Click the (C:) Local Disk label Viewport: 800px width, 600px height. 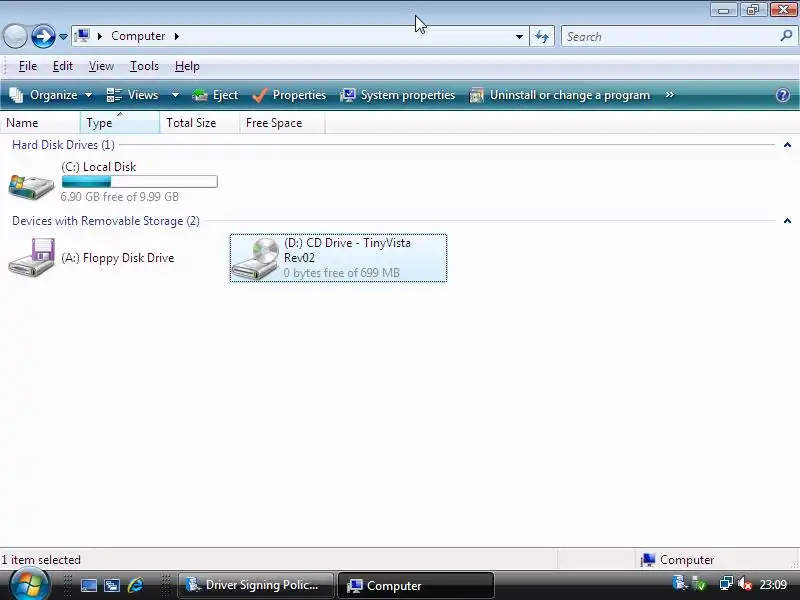tap(98, 167)
